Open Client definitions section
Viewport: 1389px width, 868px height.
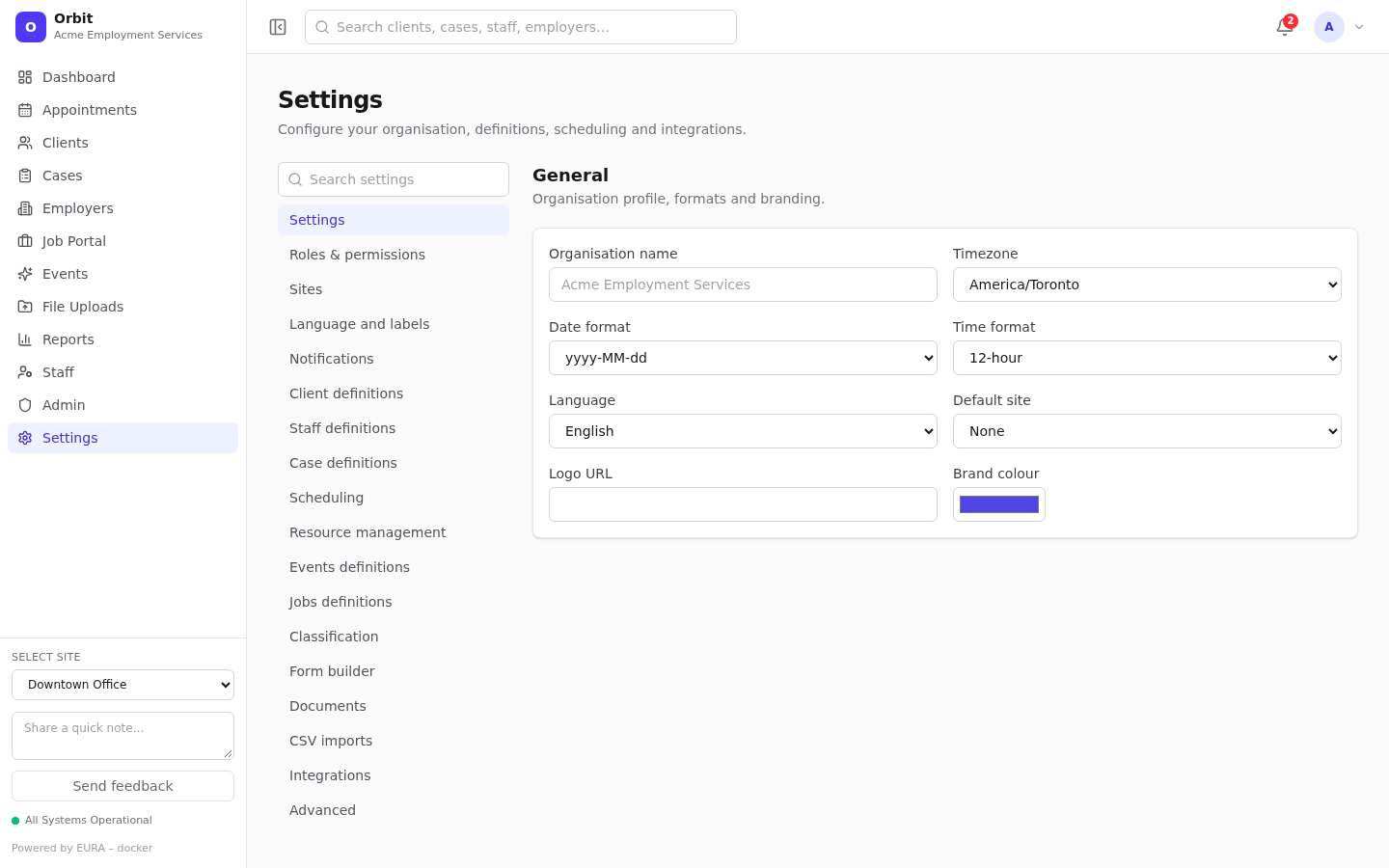click(x=394, y=393)
